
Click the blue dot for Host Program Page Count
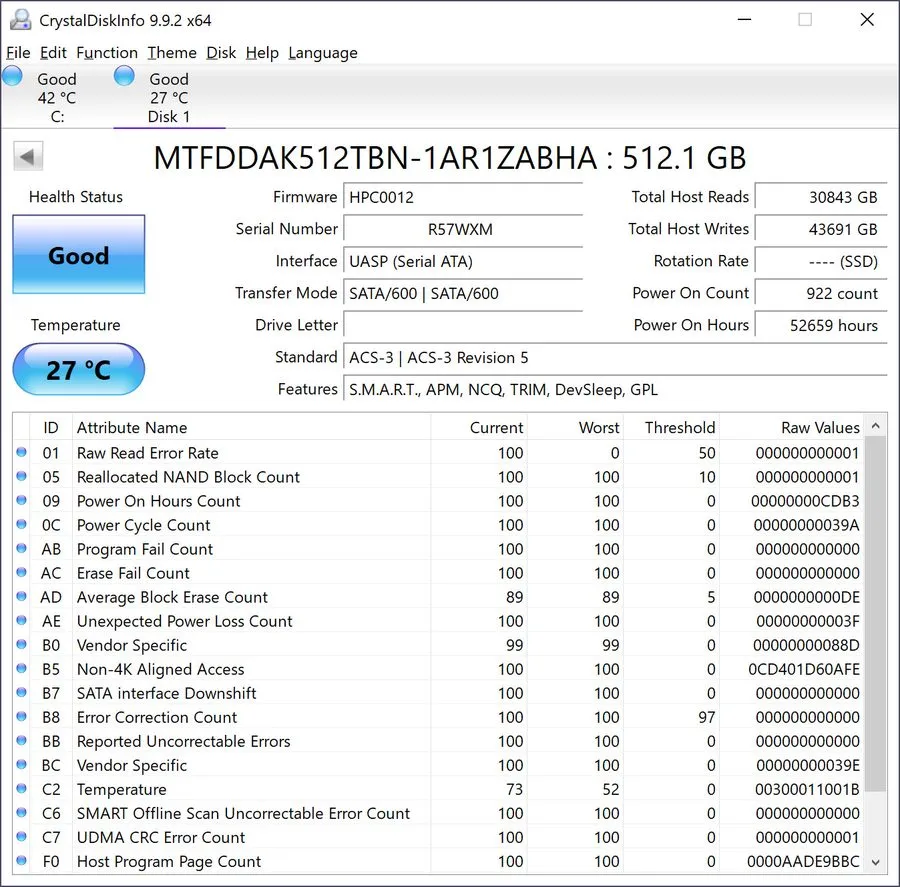tap(21, 861)
